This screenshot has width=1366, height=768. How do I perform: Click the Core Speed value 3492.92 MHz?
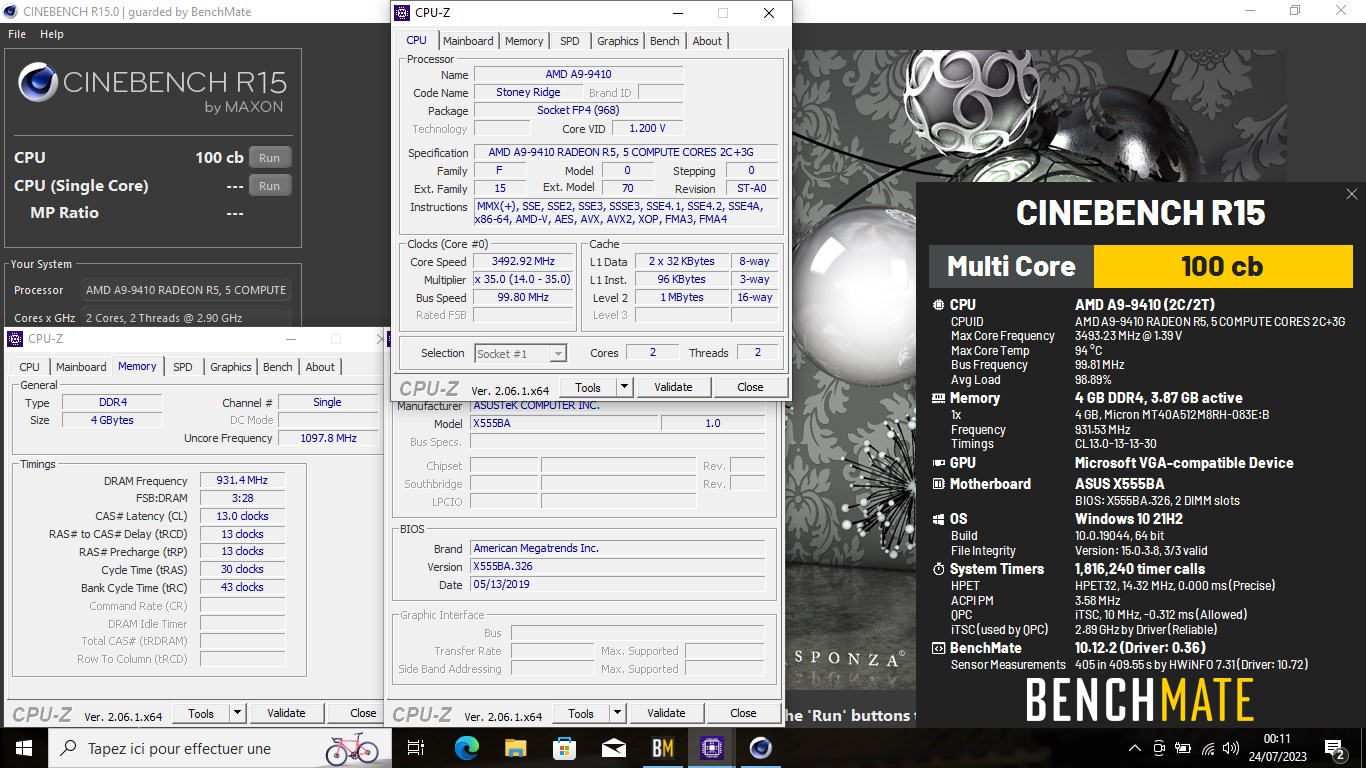pos(523,262)
